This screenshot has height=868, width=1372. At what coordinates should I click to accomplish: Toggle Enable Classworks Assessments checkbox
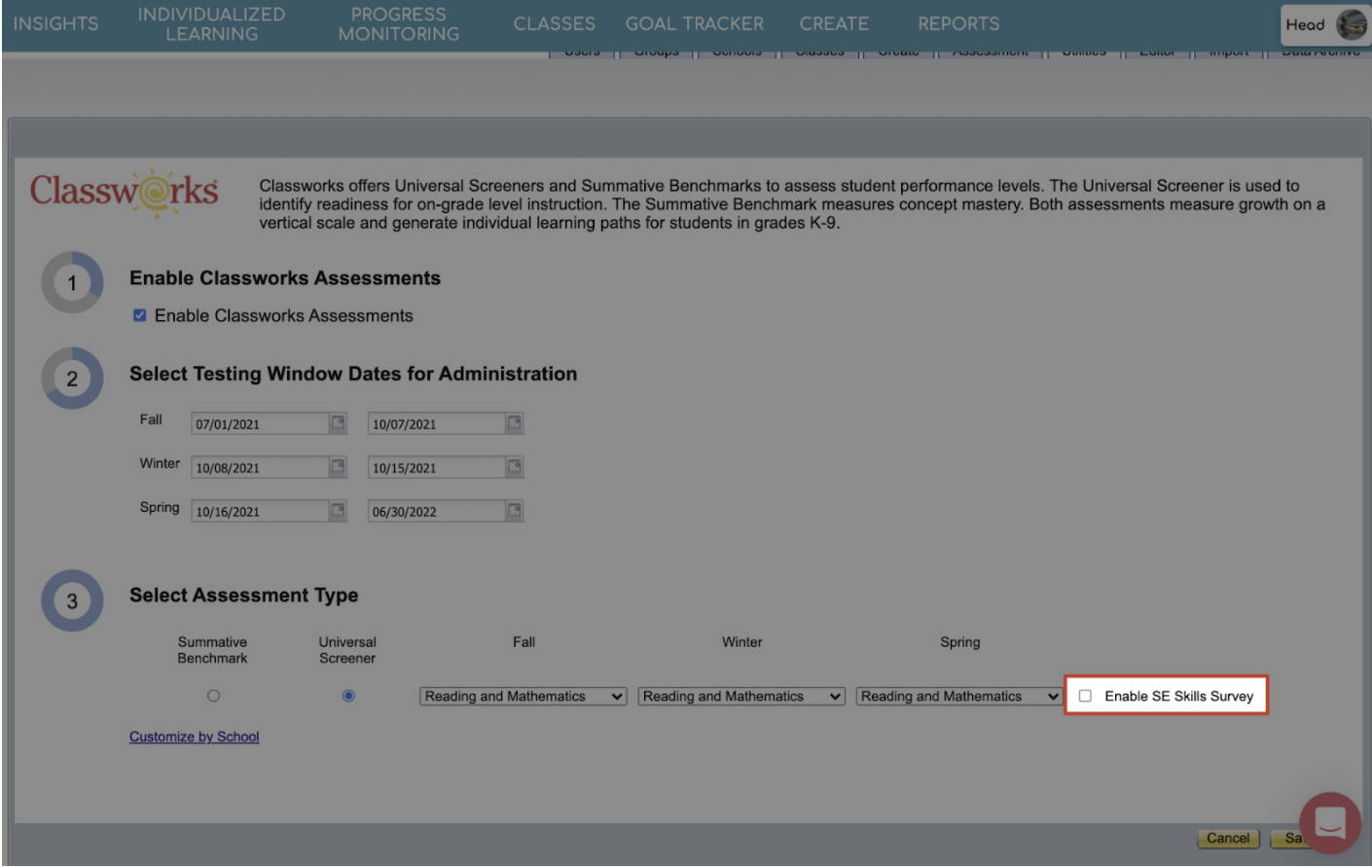point(140,315)
